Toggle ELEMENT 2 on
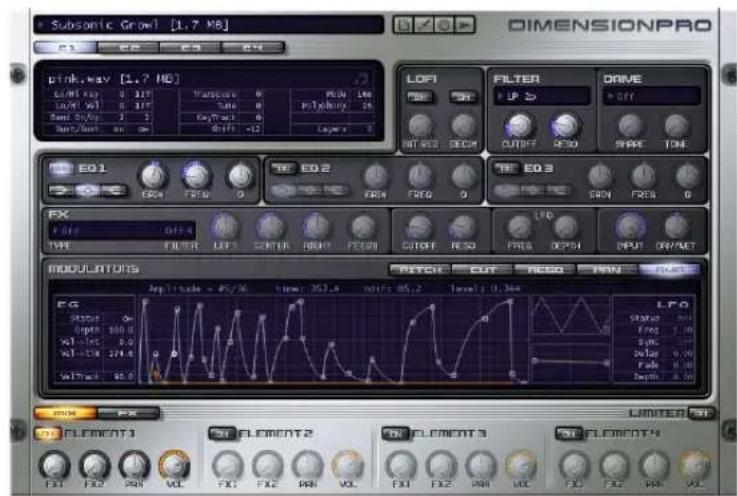The width and height of the screenshot is (737, 496). point(222,433)
